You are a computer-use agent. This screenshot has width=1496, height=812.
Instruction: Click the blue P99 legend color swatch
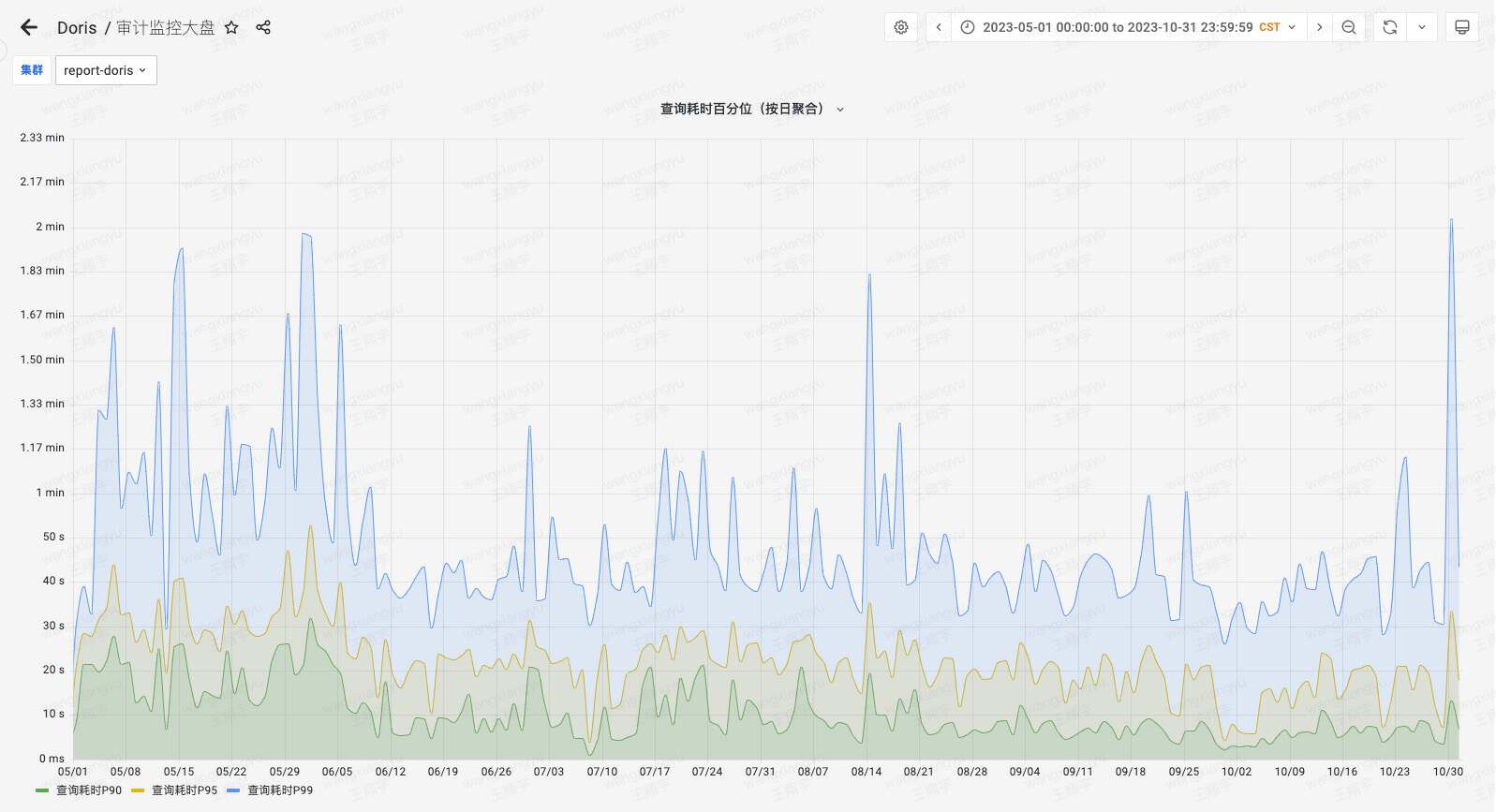[233, 790]
